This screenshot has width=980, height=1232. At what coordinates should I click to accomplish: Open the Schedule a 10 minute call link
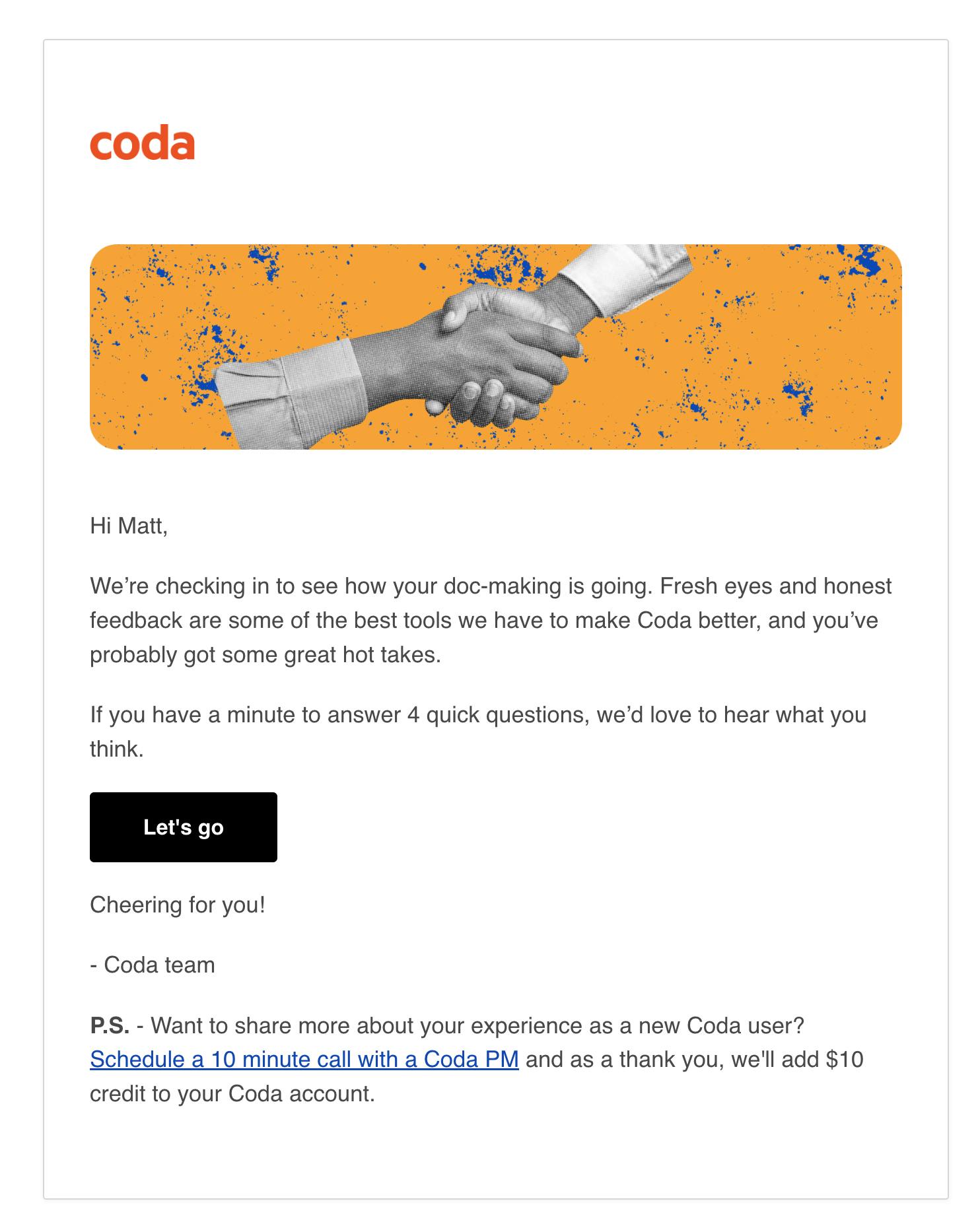[304, 1059]
